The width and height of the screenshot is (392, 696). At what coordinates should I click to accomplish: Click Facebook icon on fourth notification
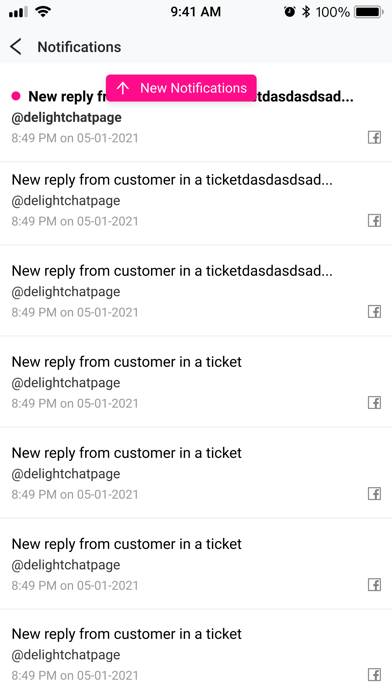coord(374,403)
